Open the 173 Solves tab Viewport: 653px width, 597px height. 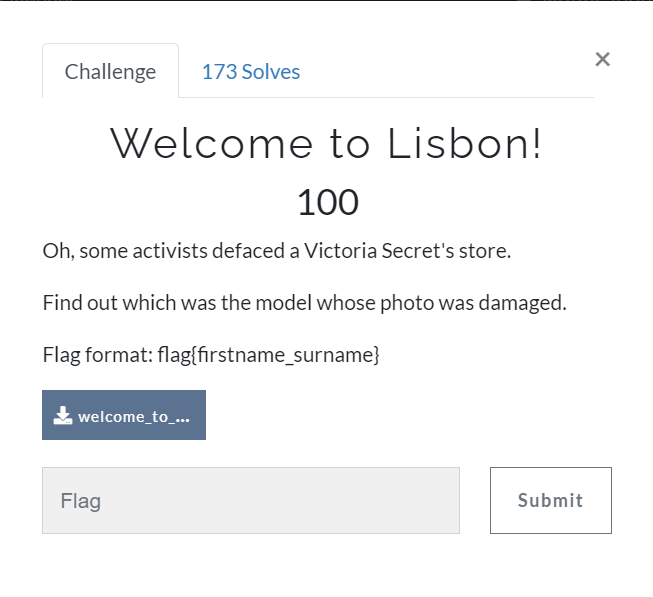[x=250, y=72]
